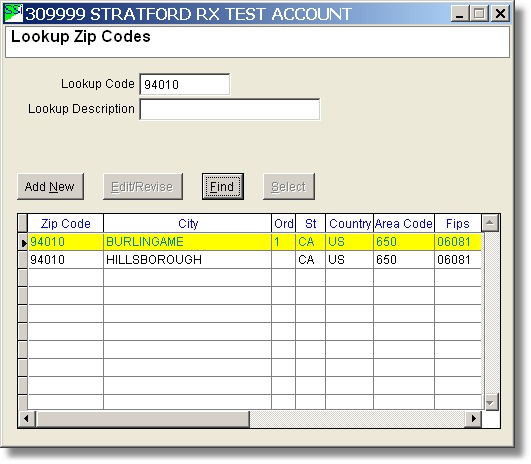Click the City column header
The width and height of the screenshot is (531, 464).
pos(188,224)
